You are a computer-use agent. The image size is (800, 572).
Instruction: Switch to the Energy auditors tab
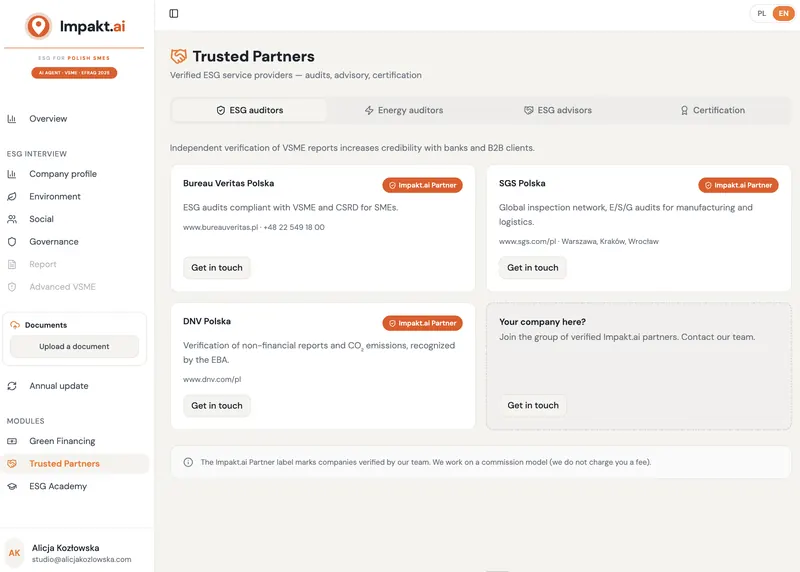(x=404, y=110)
